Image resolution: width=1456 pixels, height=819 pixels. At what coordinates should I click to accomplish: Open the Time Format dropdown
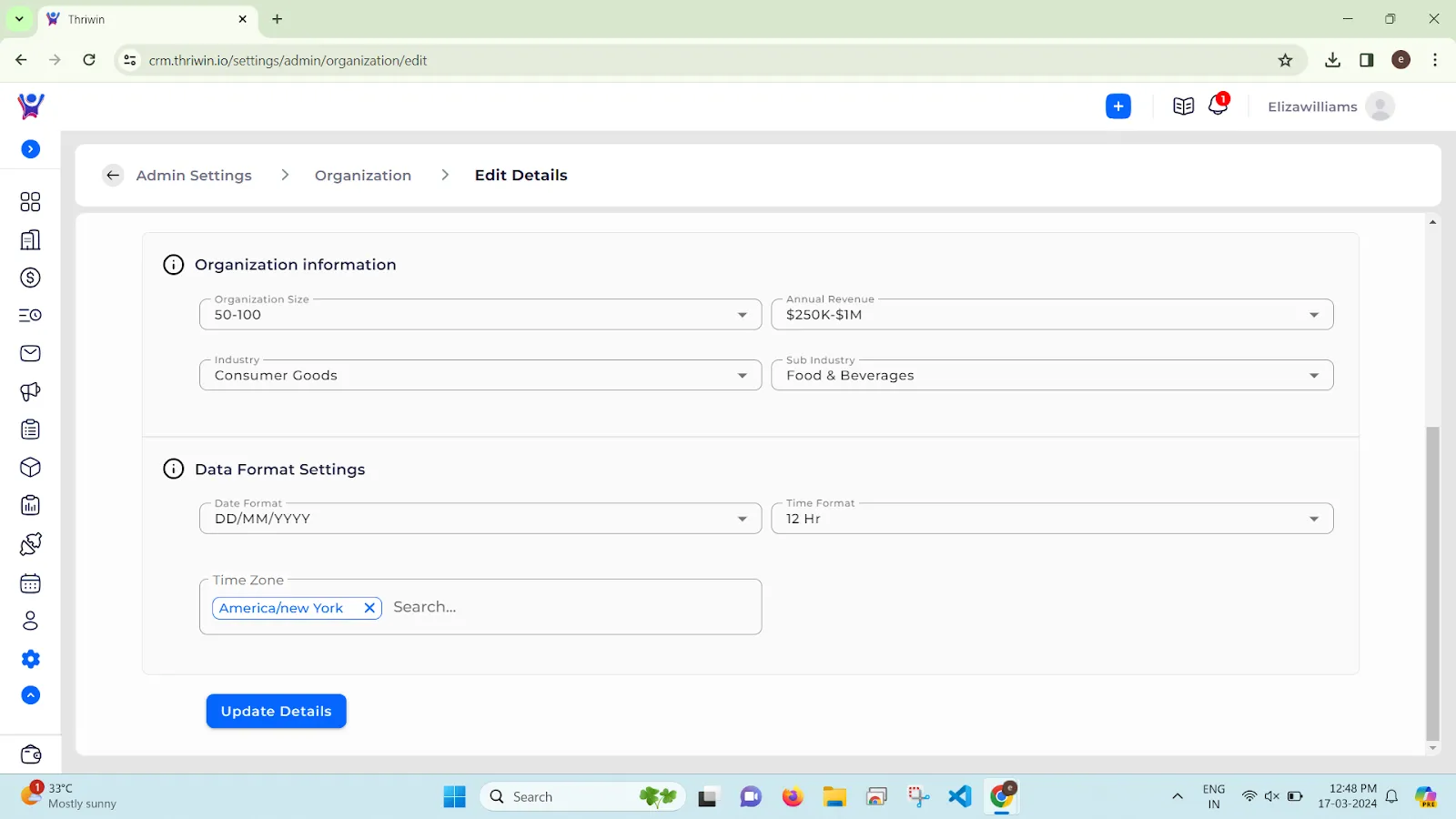point(1052,519)
